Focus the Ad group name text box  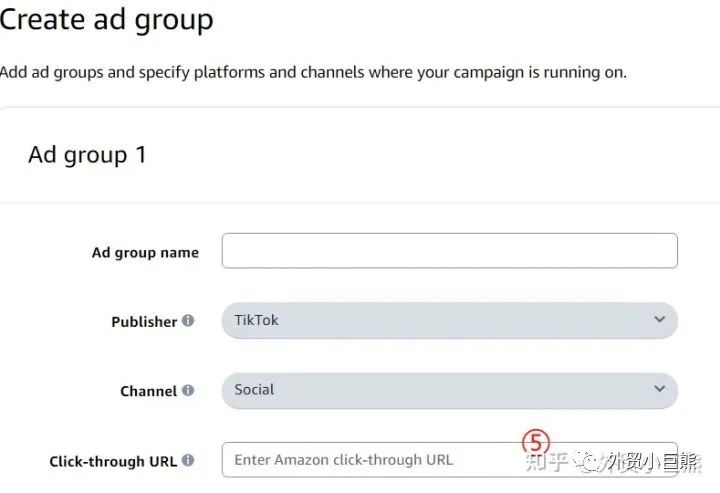pyautogui.click(x=449, y=251)
